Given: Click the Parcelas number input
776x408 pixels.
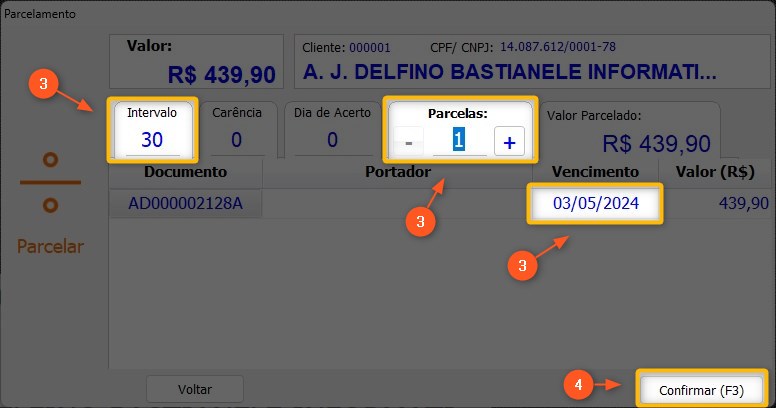Looking at the screenshot, I should point(459,140).
